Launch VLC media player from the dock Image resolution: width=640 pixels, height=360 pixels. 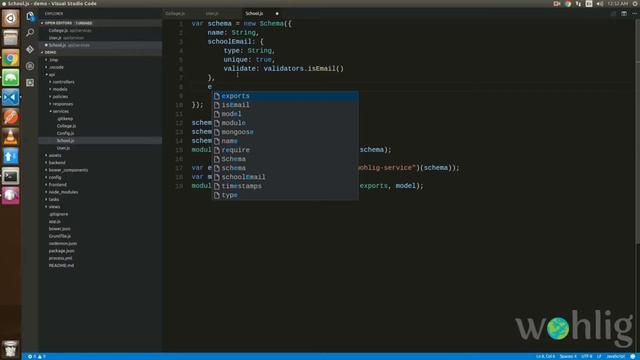(x=11, y=137)
